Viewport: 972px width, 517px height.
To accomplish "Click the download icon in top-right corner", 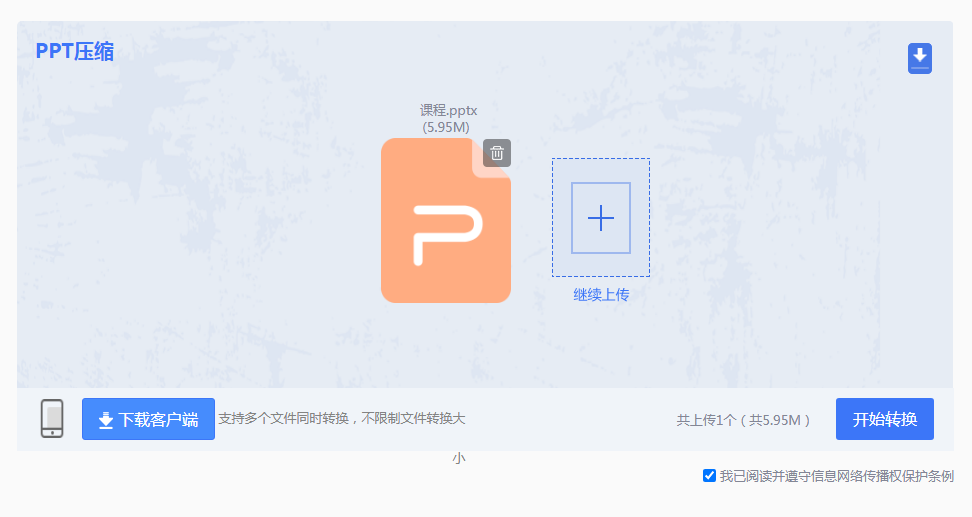I will (920, 59).
